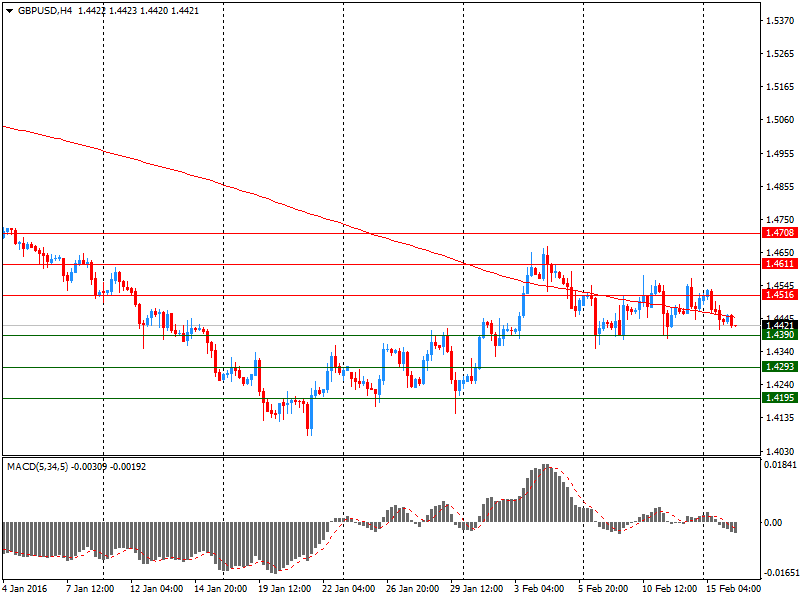
Task: Click the 1.5165 price scale value
Action: pyautogui.click(x=781, y=87)
